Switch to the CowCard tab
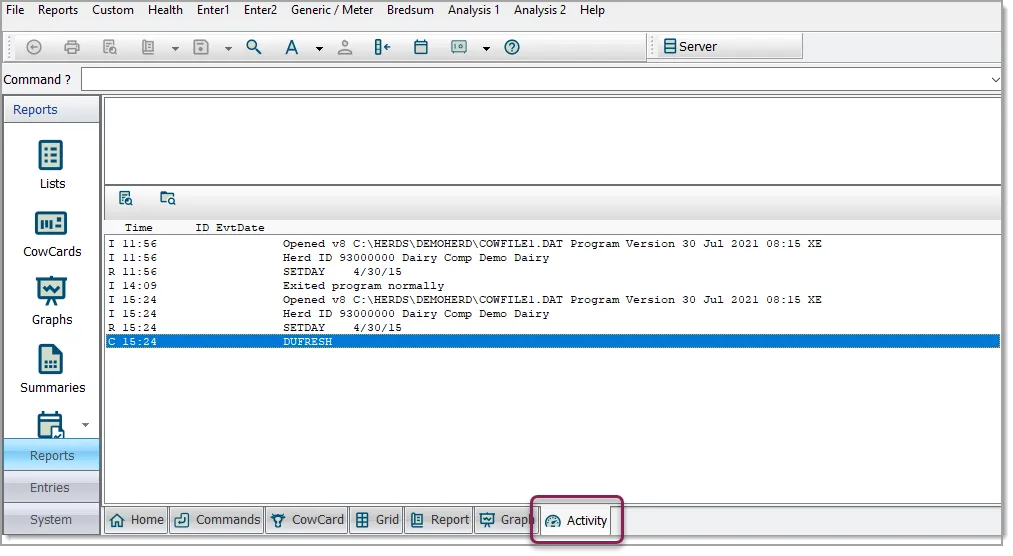 [x=307, y=520]
